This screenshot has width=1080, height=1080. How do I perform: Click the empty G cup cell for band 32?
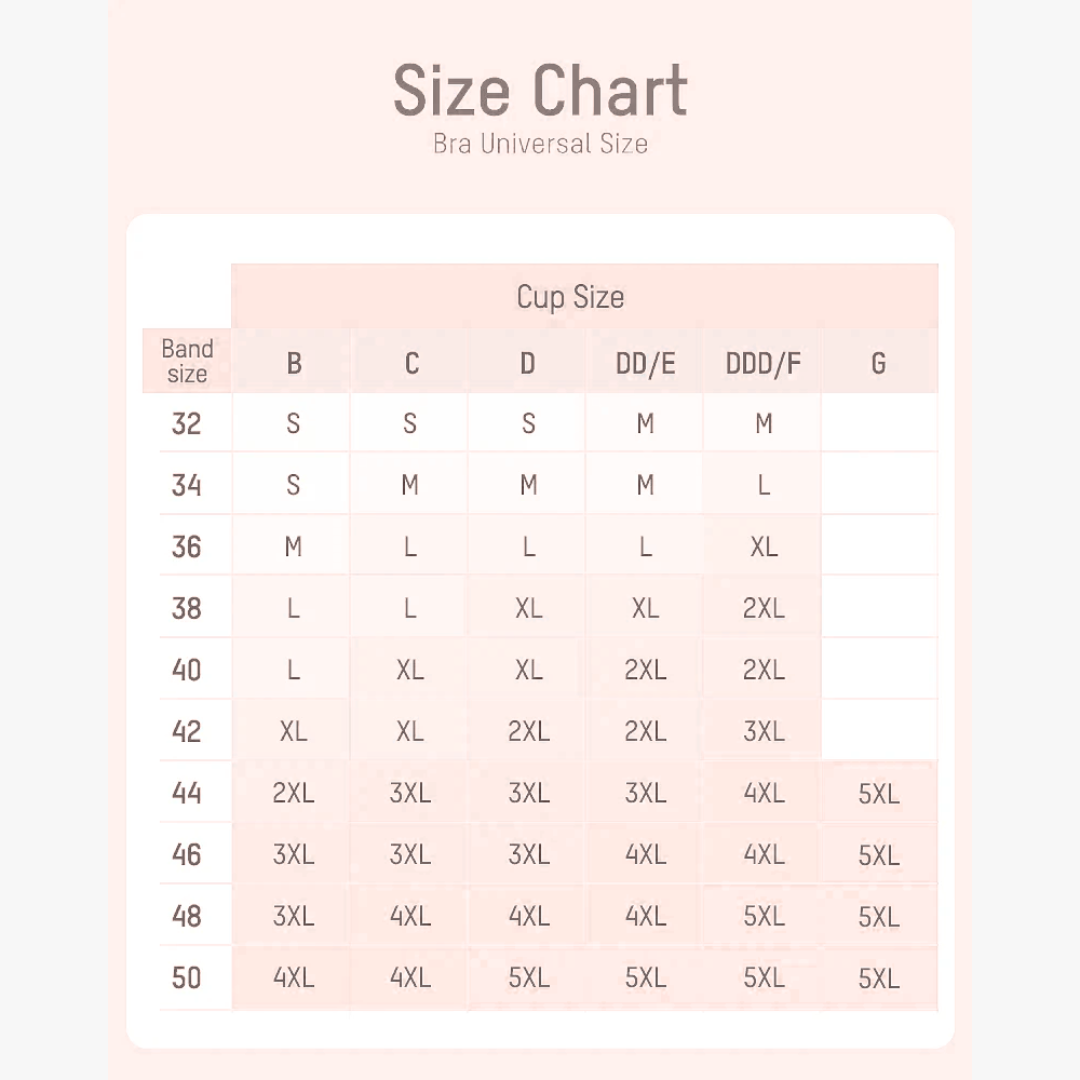(878, 424)
